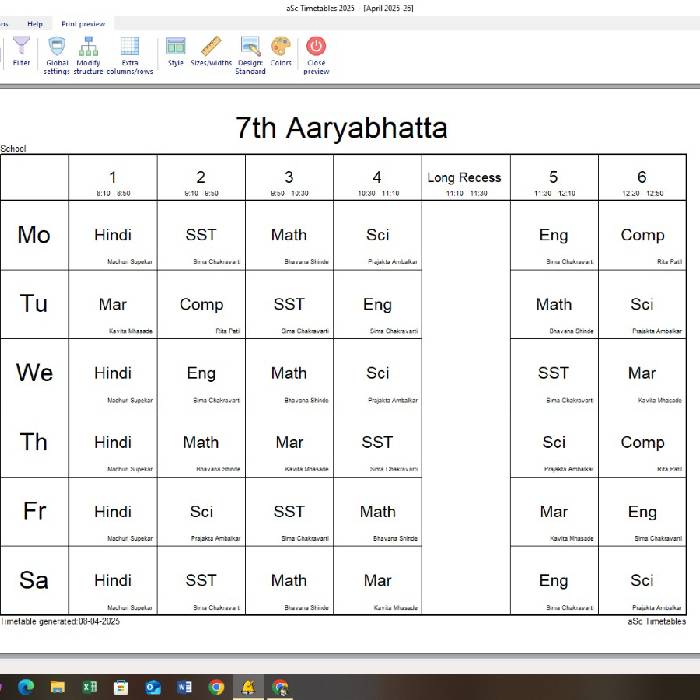Select Wednesday period 6 Mar cell
Screen dimensions: 700x700
point(642,373)
